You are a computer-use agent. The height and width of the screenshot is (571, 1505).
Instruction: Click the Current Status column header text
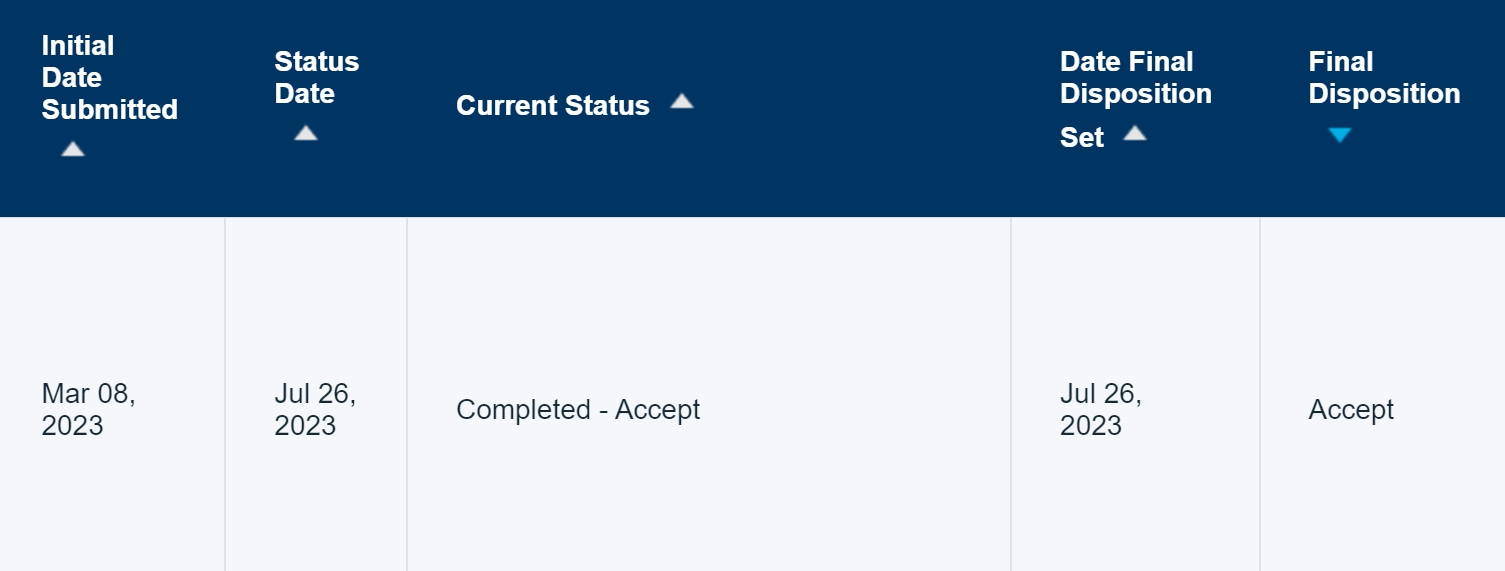(553, 106)
